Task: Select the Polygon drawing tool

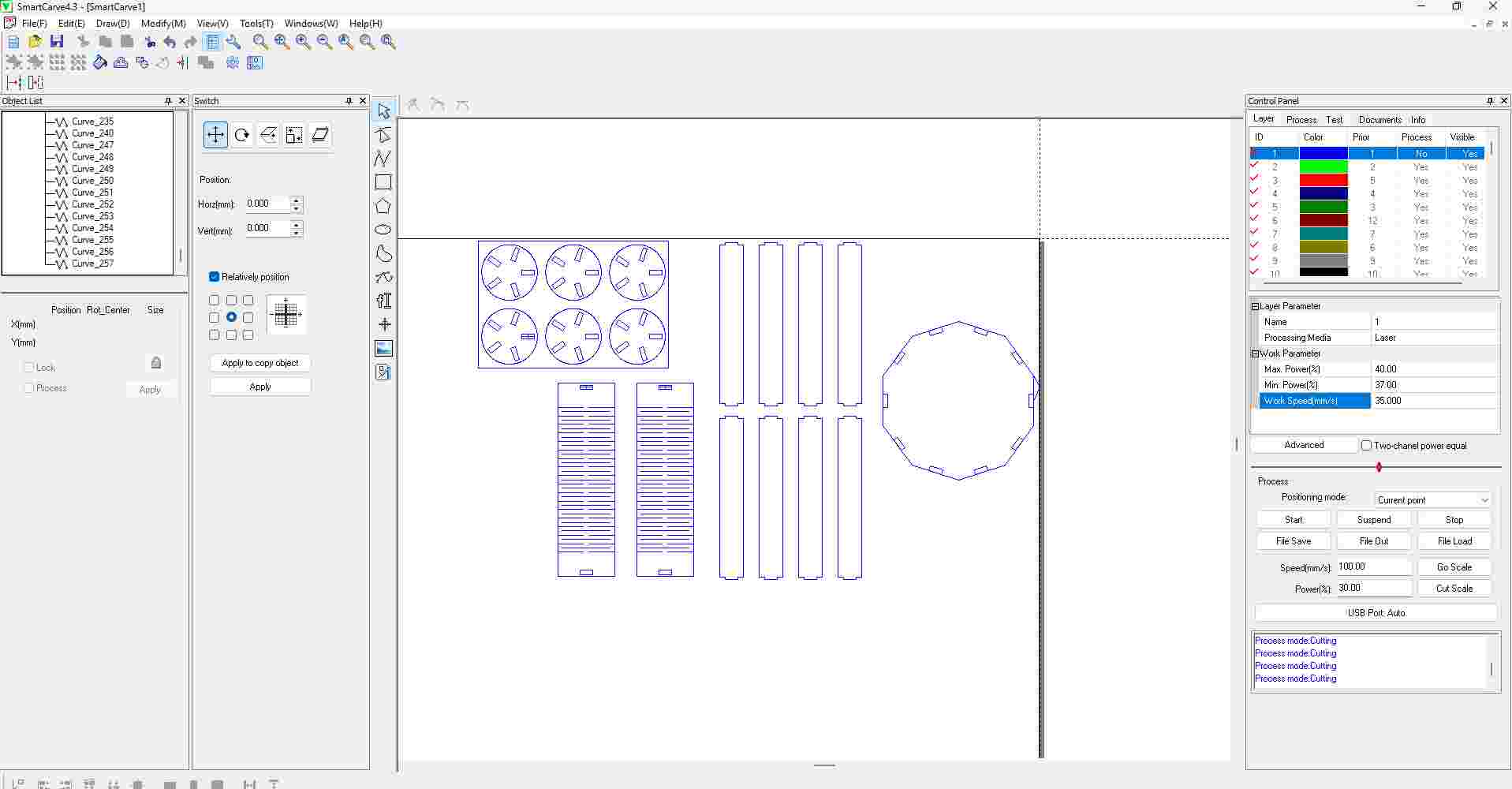Action: (383, 206)
